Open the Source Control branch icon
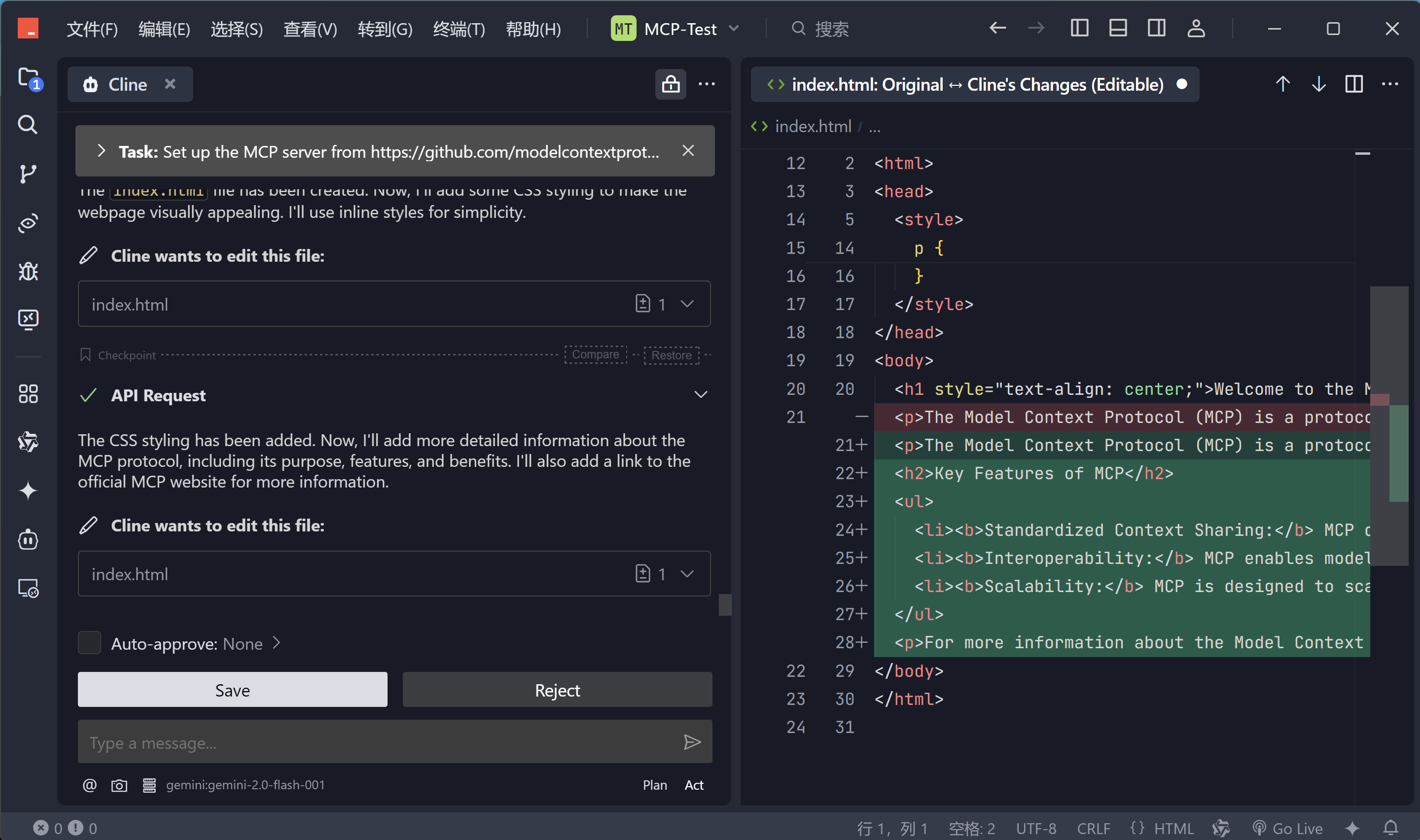This screenshot has height=840, width=1420. (28, 174)
